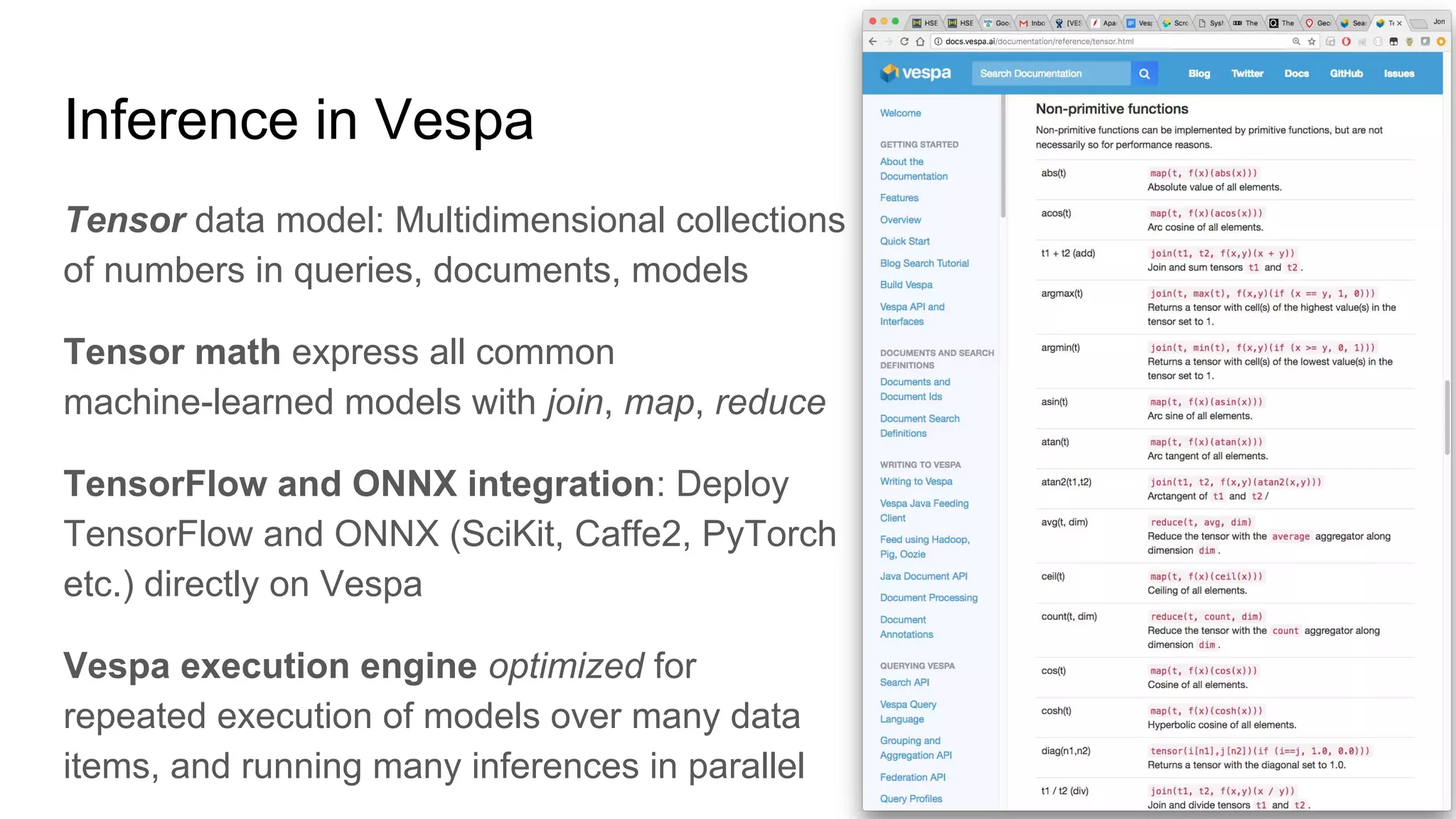
Task: Click the argmax(t) function name
Action: pos(1061,294)
